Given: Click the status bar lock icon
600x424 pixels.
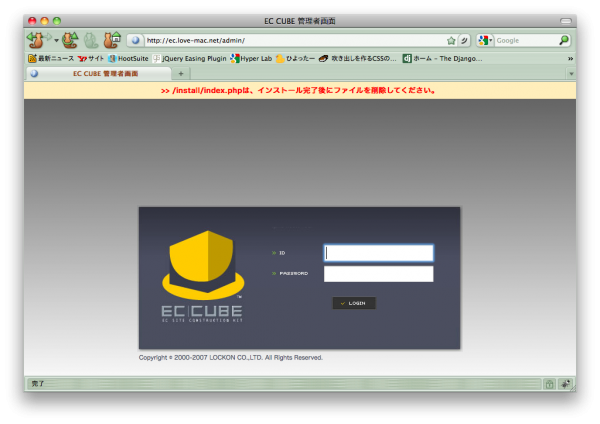Looking at the screenshot, I should pos(549,384).
